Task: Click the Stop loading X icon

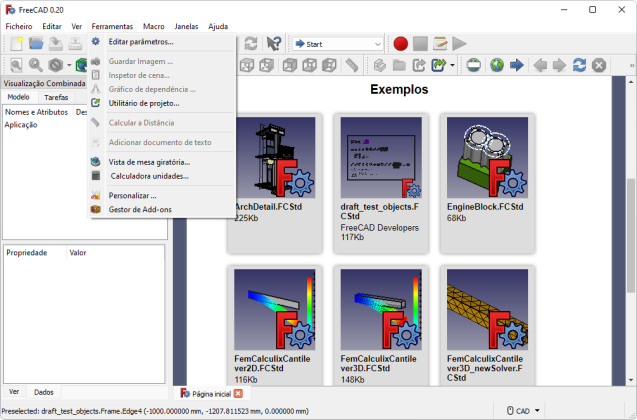Action: pos(599,65)
